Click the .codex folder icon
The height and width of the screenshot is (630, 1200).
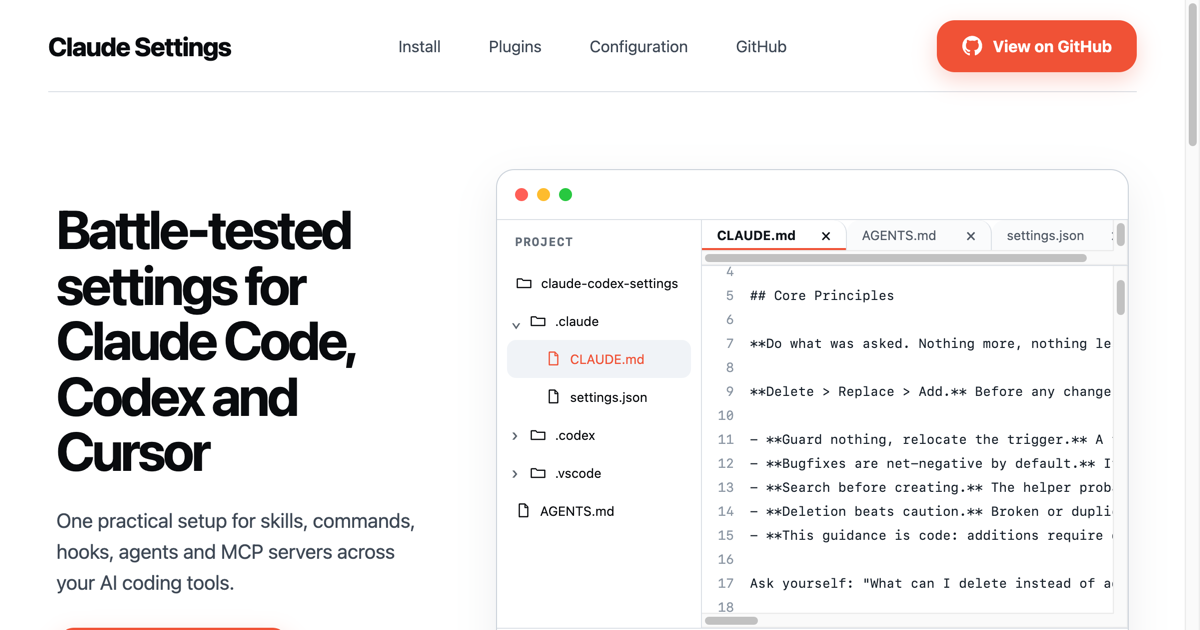(538, 435)
